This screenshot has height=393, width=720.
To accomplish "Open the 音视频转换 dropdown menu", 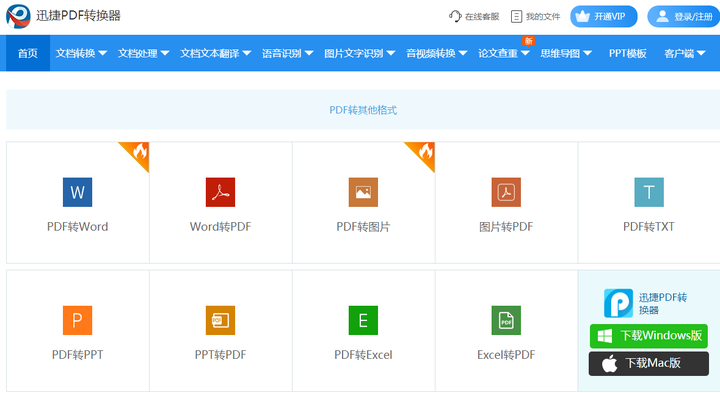I will tap(437, 53).
